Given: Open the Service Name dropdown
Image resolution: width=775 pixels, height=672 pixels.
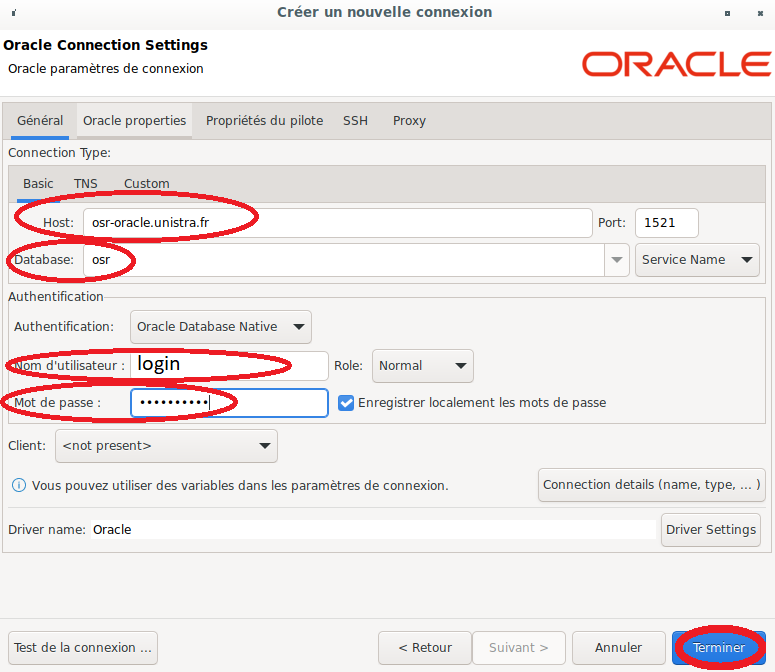Looking at the screenshot, I should point(697,260).
